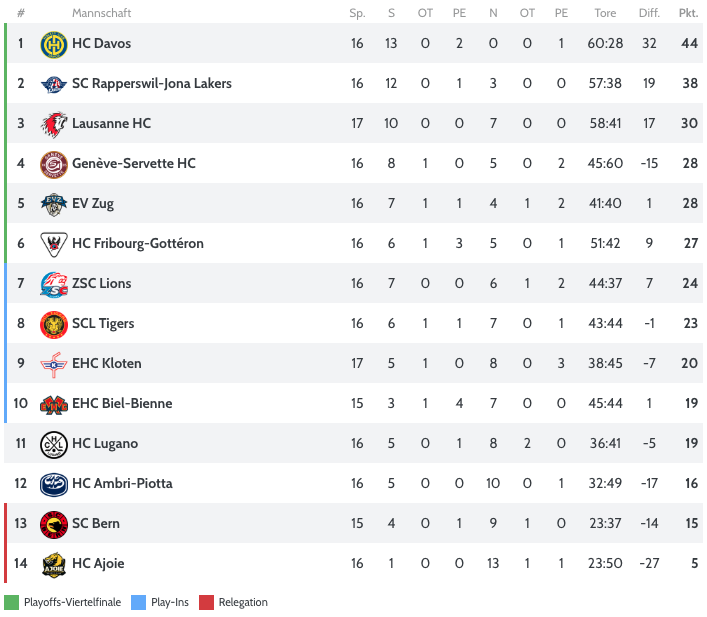Viewport: 707px width, 617px height.
Task: Open the HC Lugano team link
Action: 105,444
